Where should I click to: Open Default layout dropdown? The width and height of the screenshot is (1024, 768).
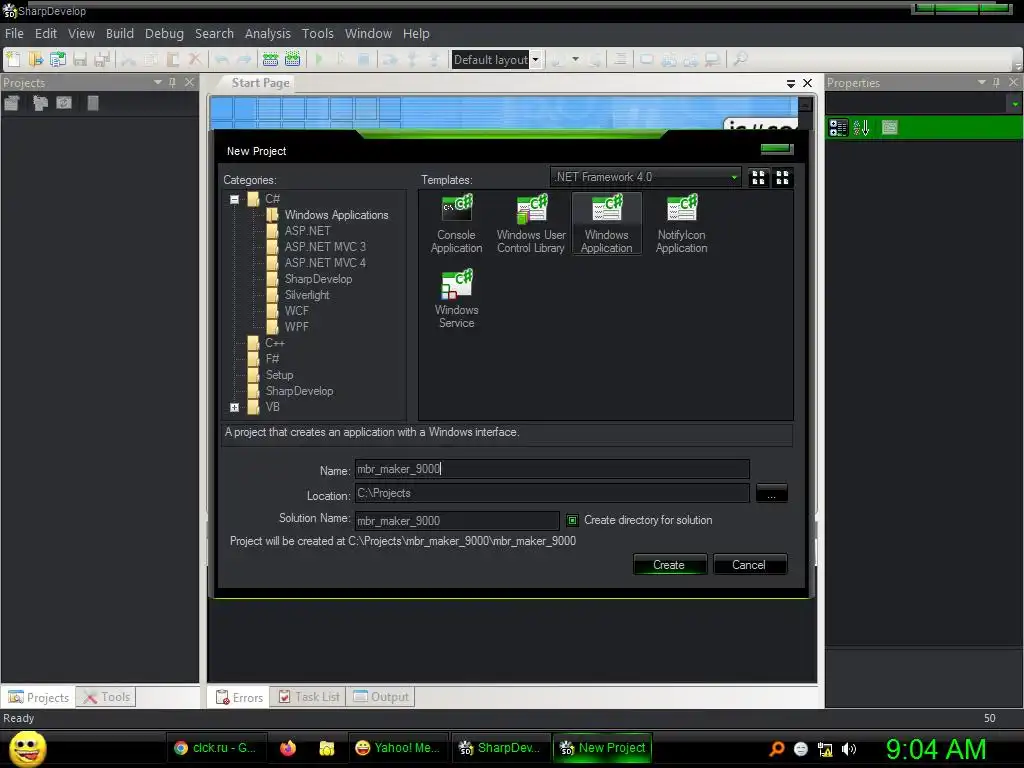[x=536, y=59]
